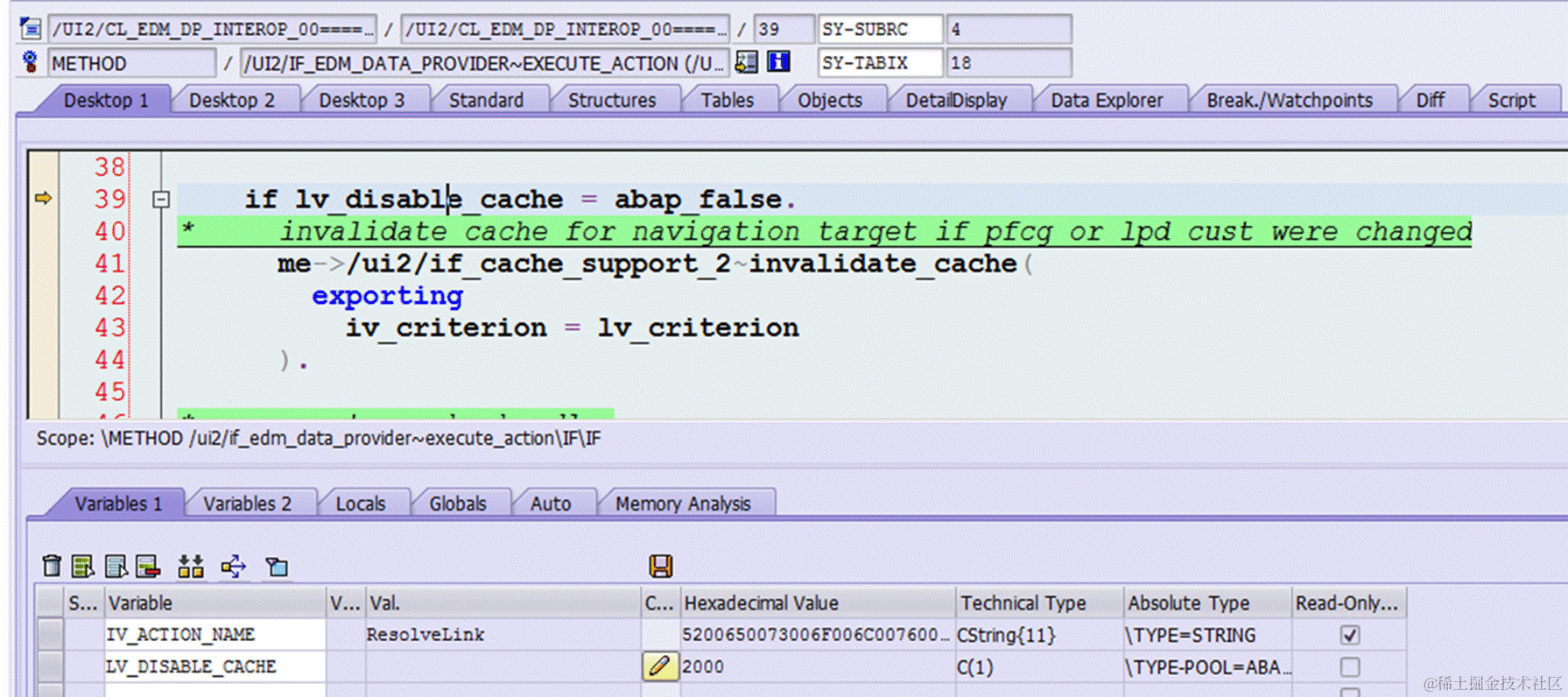Click the Read-Only column header
Viewport: 1568px width, 697px height.
(1349, 603)
